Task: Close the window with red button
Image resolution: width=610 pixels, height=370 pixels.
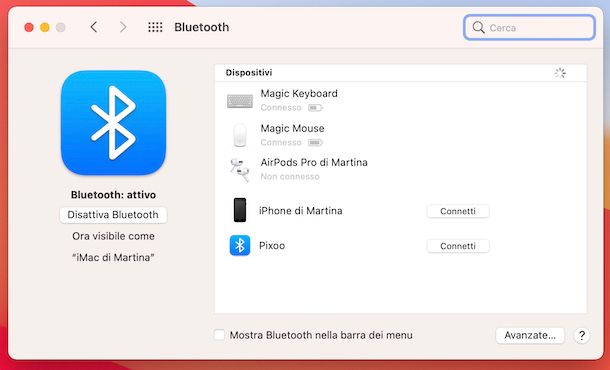Action: pos(29,27)
